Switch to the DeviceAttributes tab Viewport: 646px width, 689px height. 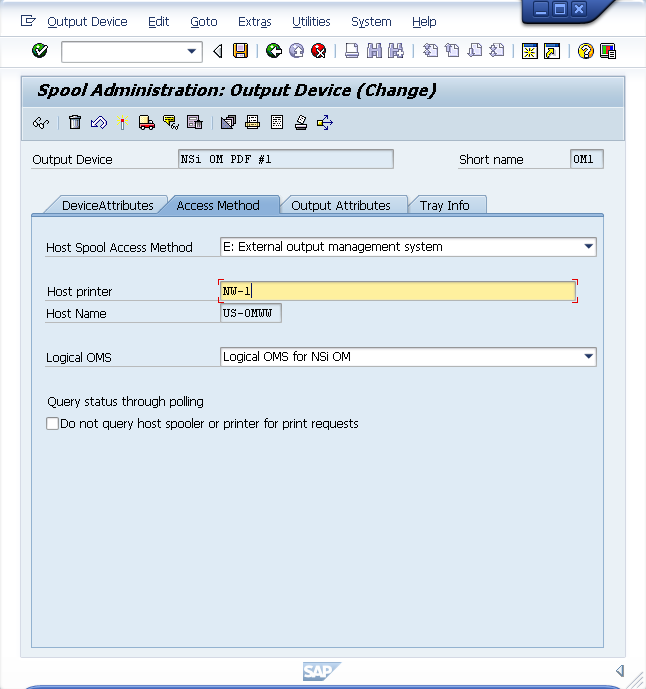tap(108, 206)
